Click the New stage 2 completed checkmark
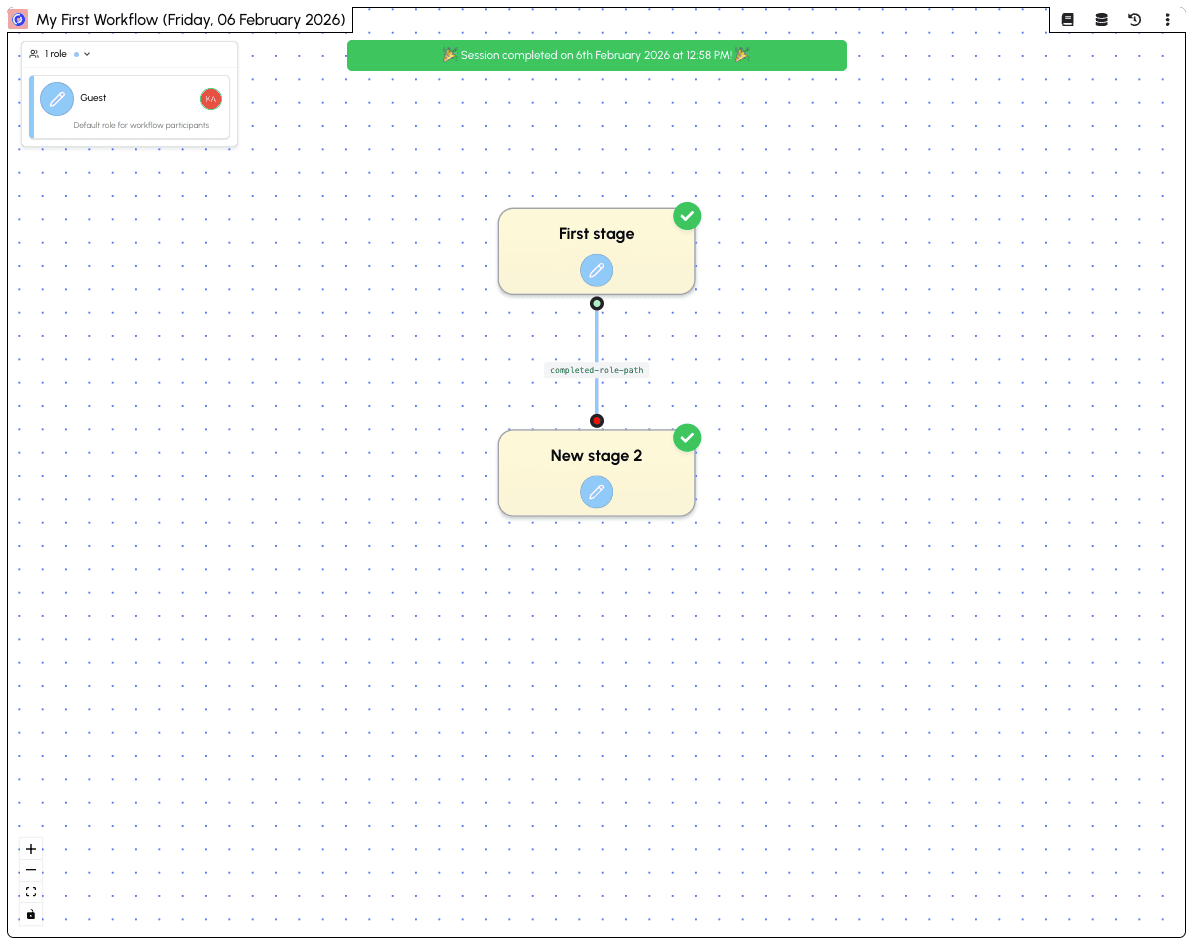 (x=687, y=438)
